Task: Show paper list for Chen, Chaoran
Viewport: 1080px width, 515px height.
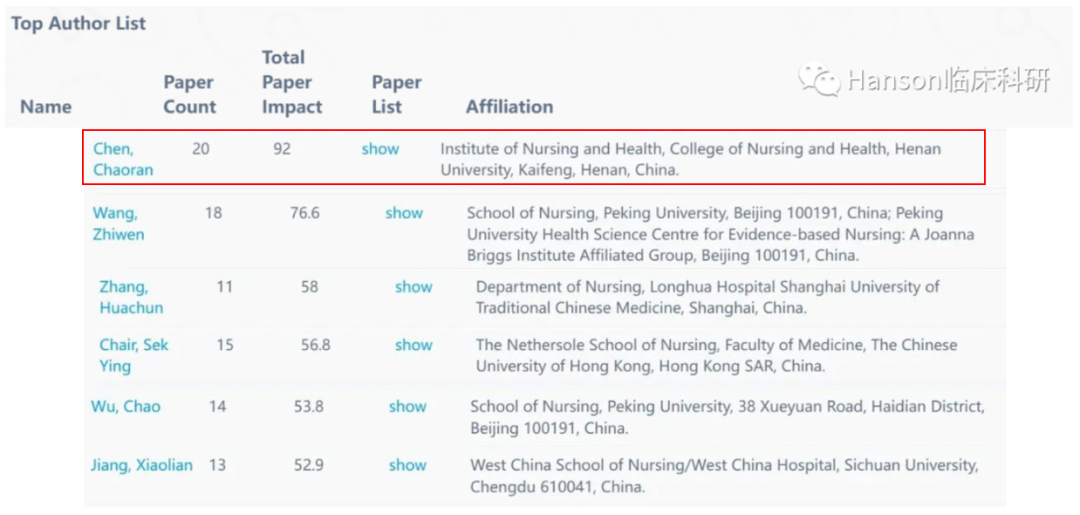Action: pos(380,149)
